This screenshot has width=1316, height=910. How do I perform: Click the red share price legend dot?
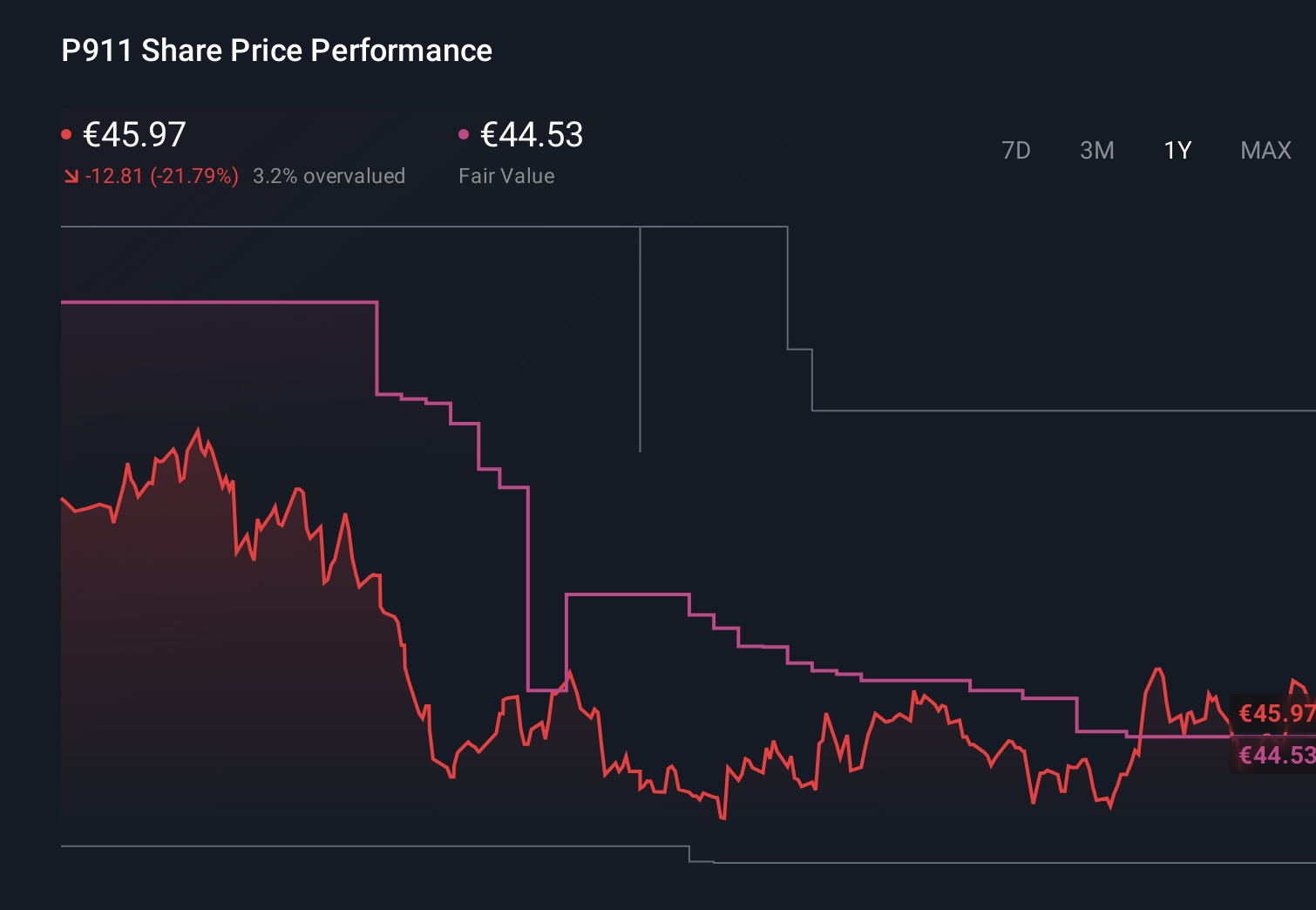[68, 133]
